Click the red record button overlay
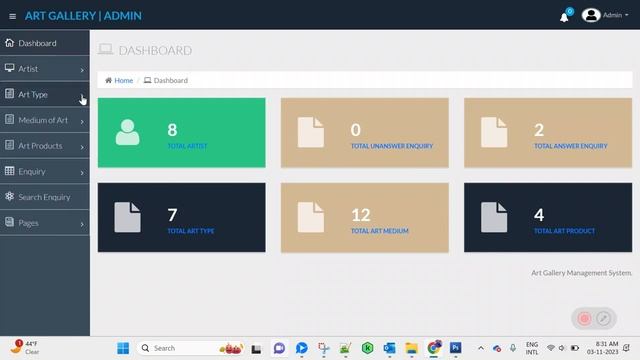 coord(584,318)
